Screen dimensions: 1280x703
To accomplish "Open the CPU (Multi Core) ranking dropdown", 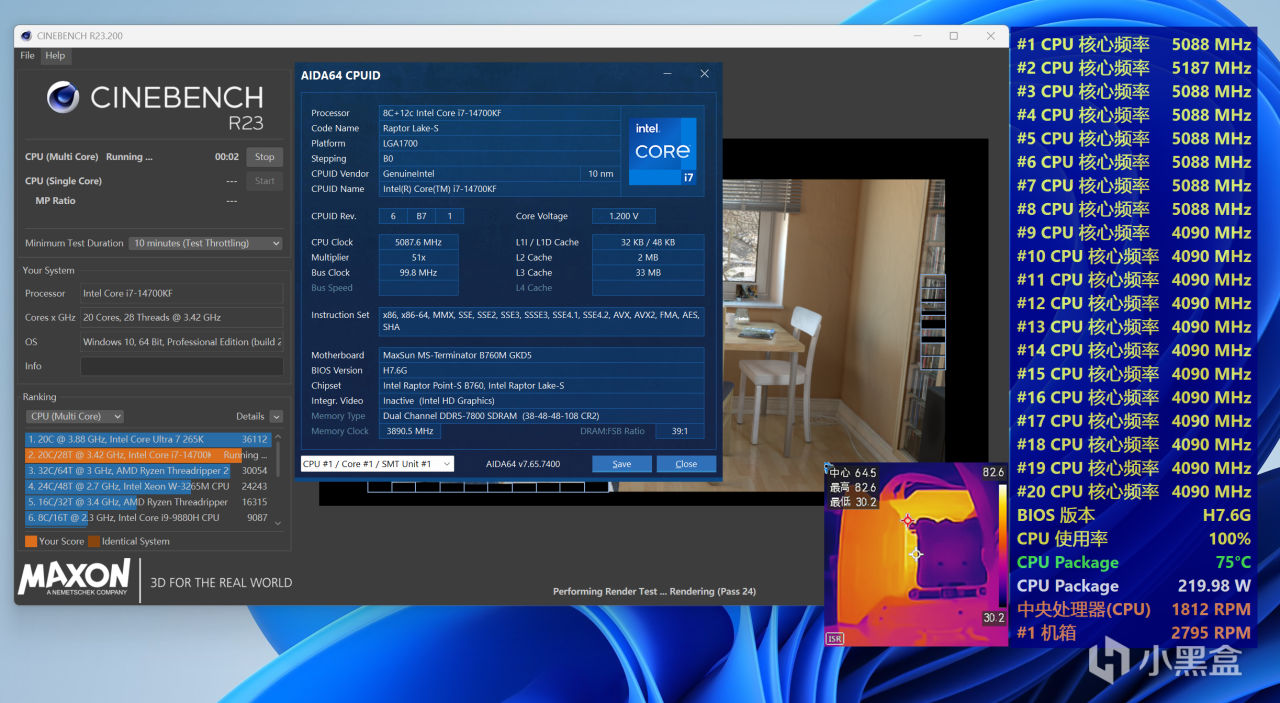I will tap(76, 416).
